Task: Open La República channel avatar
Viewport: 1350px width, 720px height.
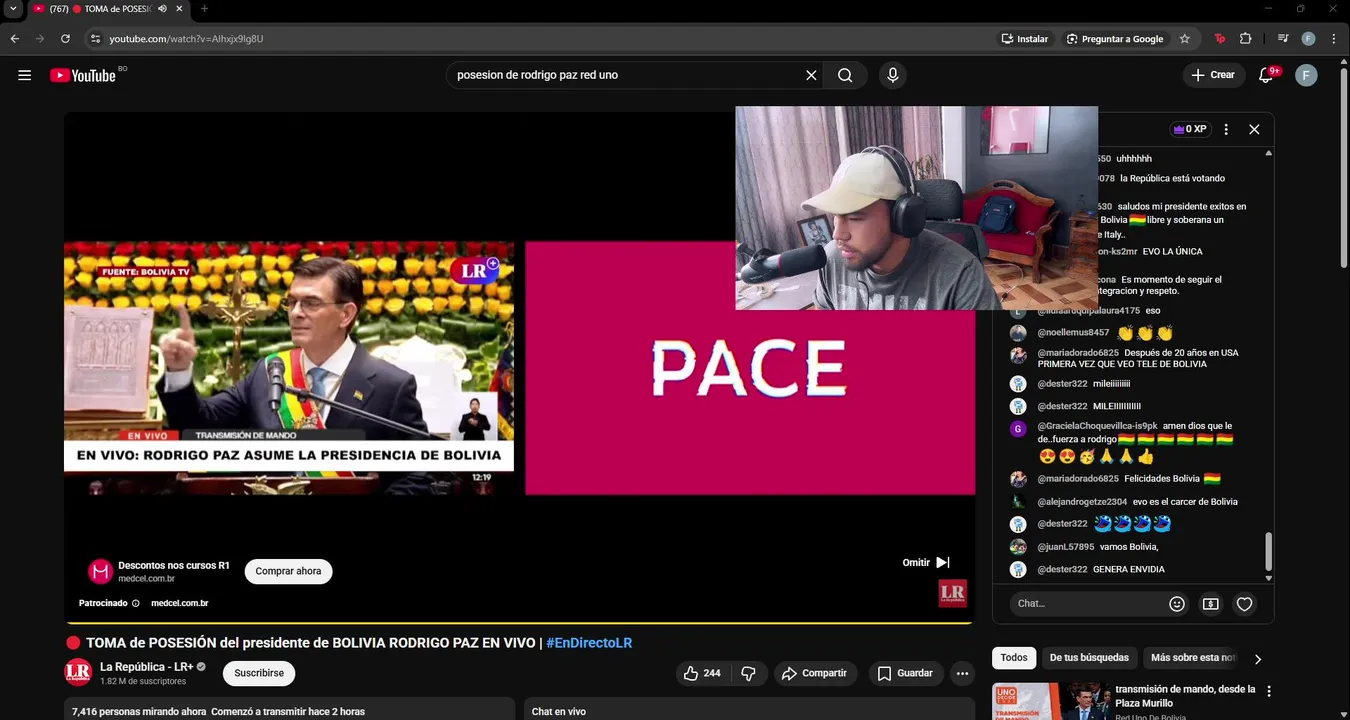Action: pyautogui.click(x=78, y=673)
